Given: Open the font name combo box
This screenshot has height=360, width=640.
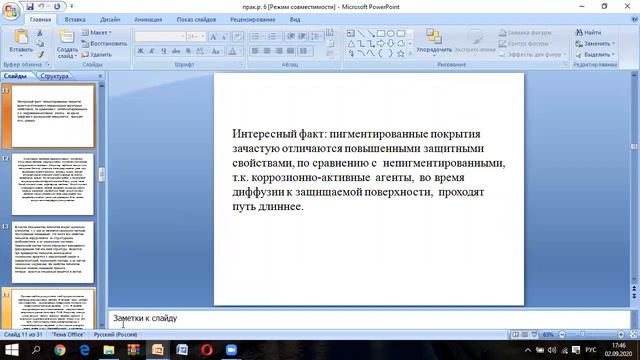Looking at the screenshot, I should pos(160,37).
